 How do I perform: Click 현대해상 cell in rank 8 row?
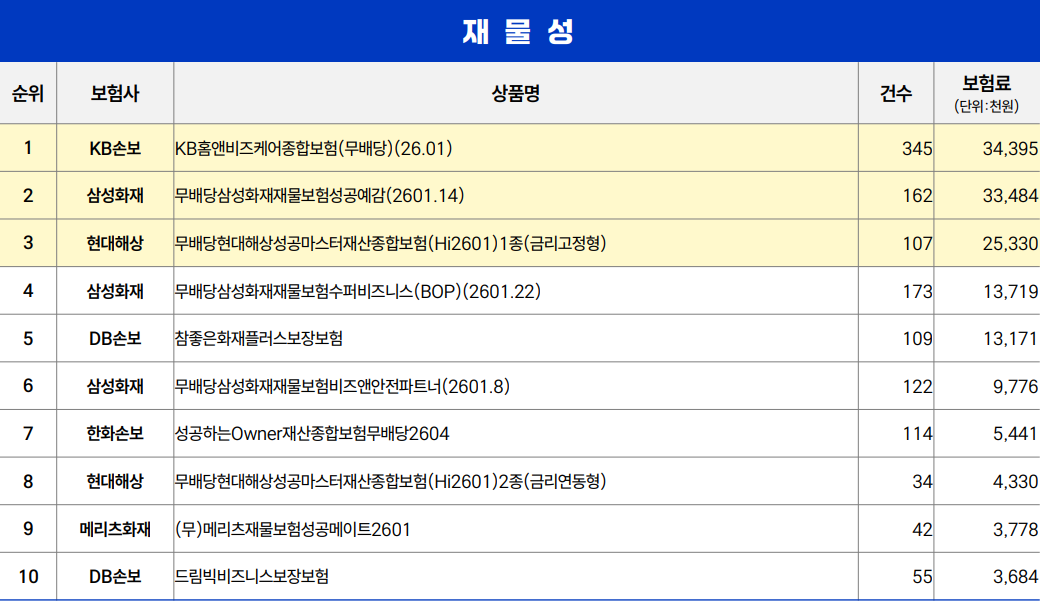pyautogui.click(x=115, y=482)
